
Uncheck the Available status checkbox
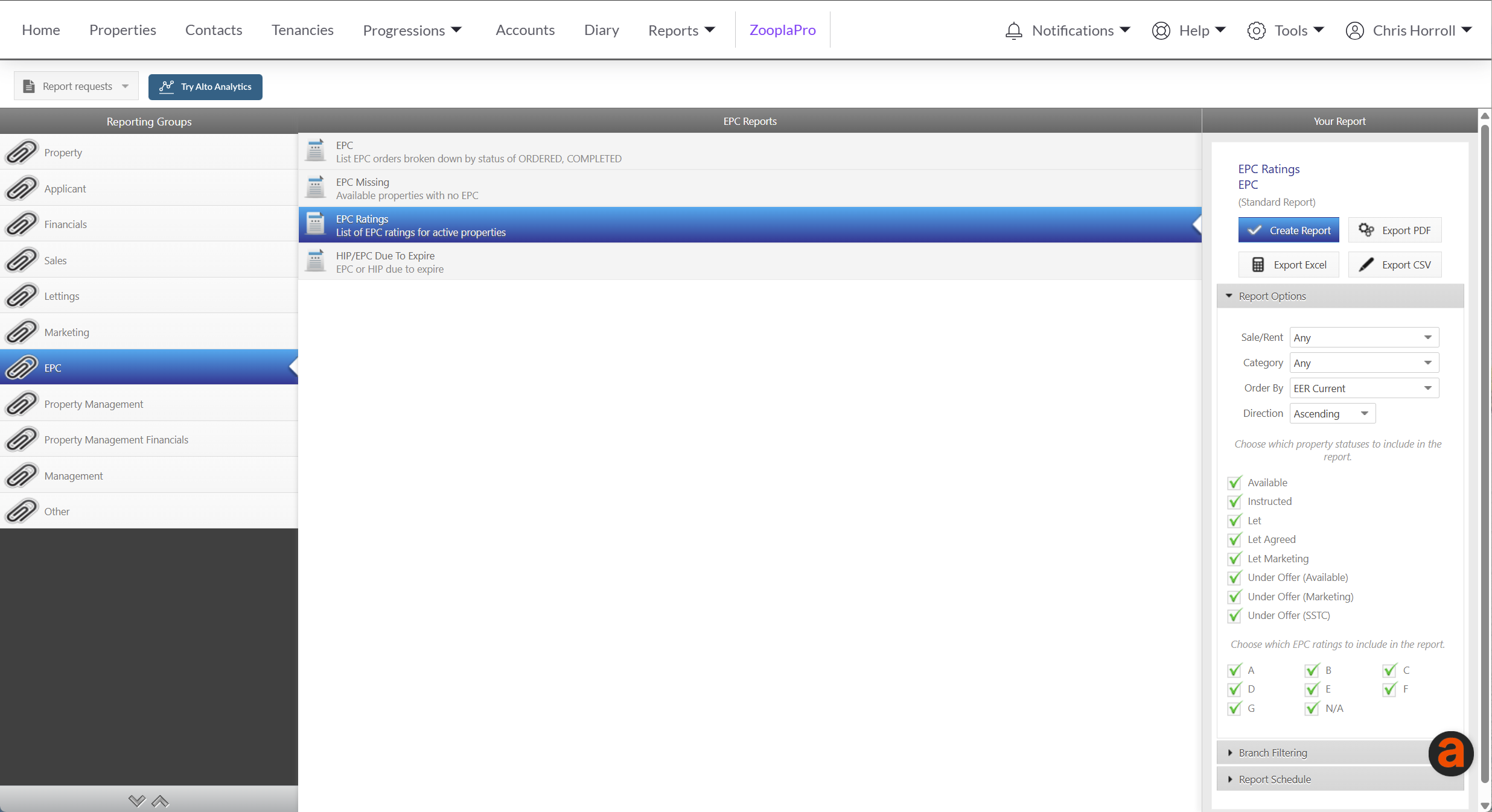click(x=1235, y=482)
